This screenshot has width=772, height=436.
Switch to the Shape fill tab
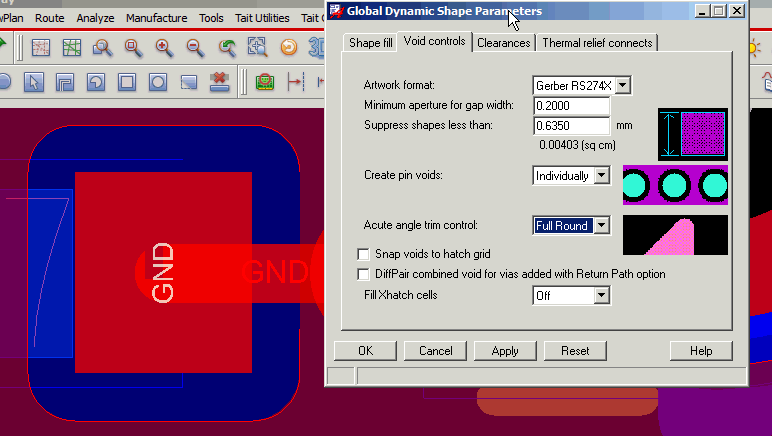click(x=370, y=43)
